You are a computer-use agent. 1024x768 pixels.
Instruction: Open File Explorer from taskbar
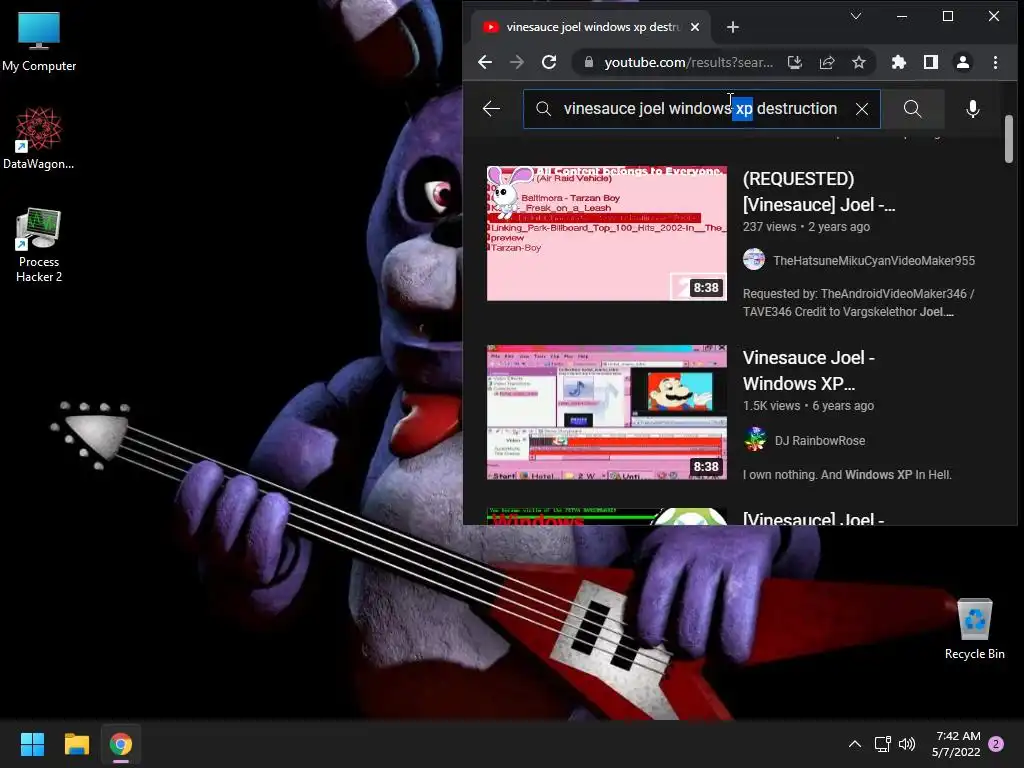pyautogui.click(x=76, y=744)
